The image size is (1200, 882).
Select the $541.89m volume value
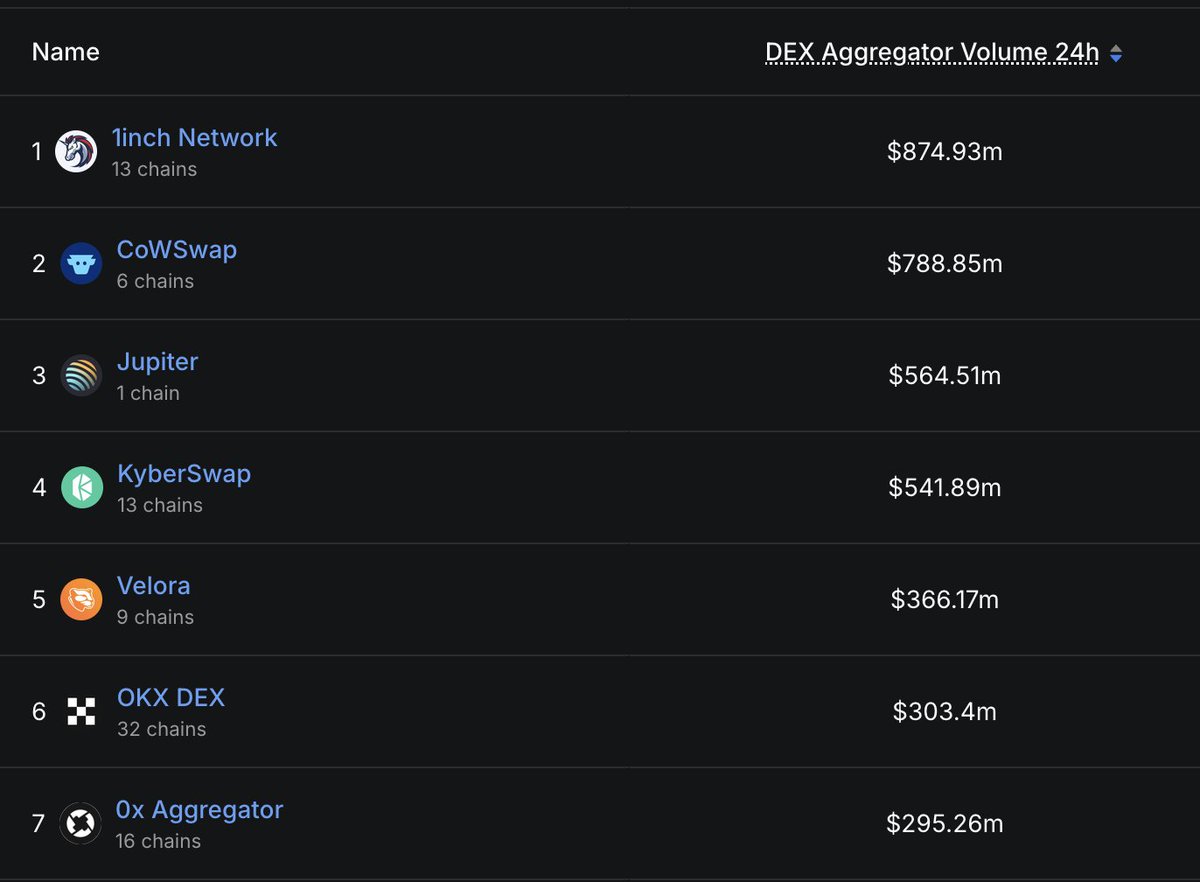click(945, 488)
